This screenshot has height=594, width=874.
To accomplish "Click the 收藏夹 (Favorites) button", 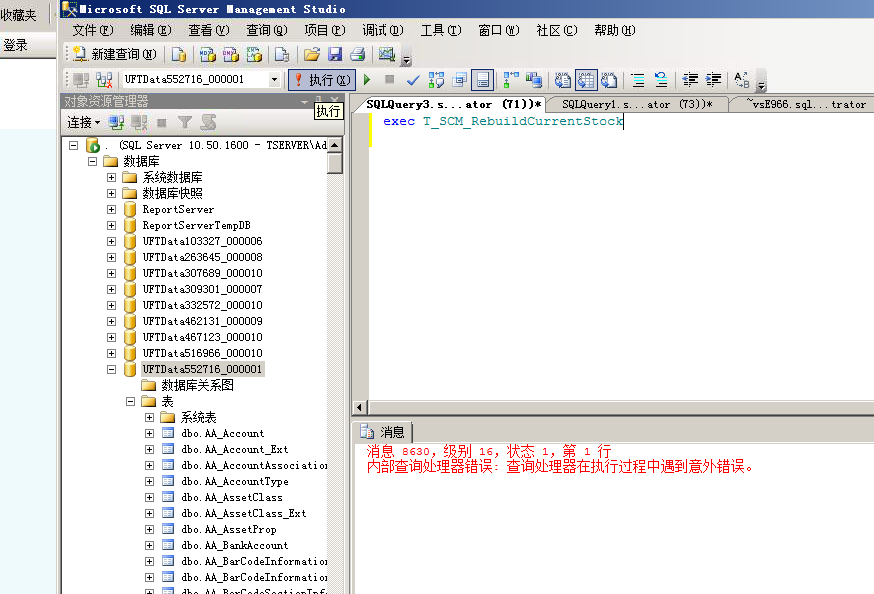I will 19,14.
